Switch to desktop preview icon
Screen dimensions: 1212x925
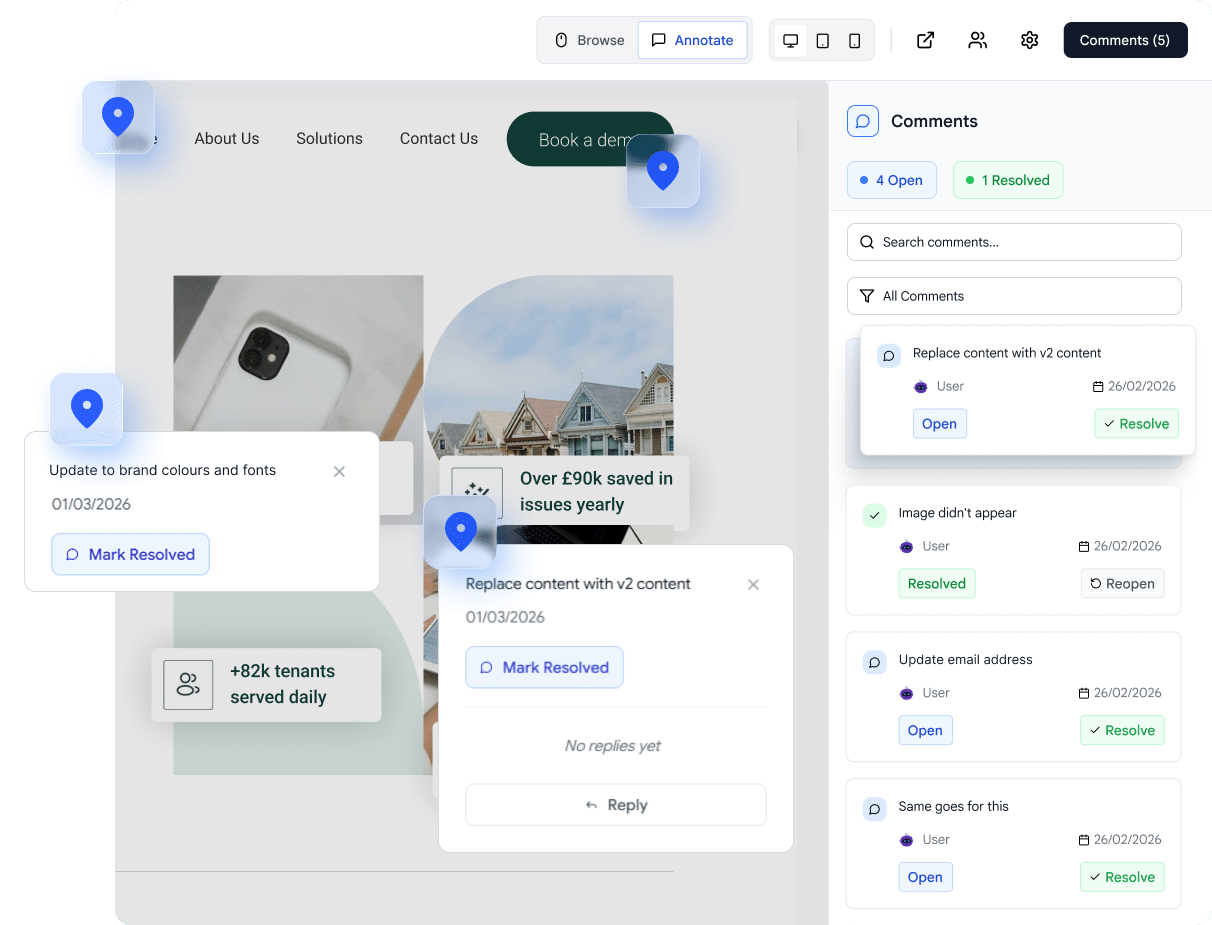(x=791, y=40)
